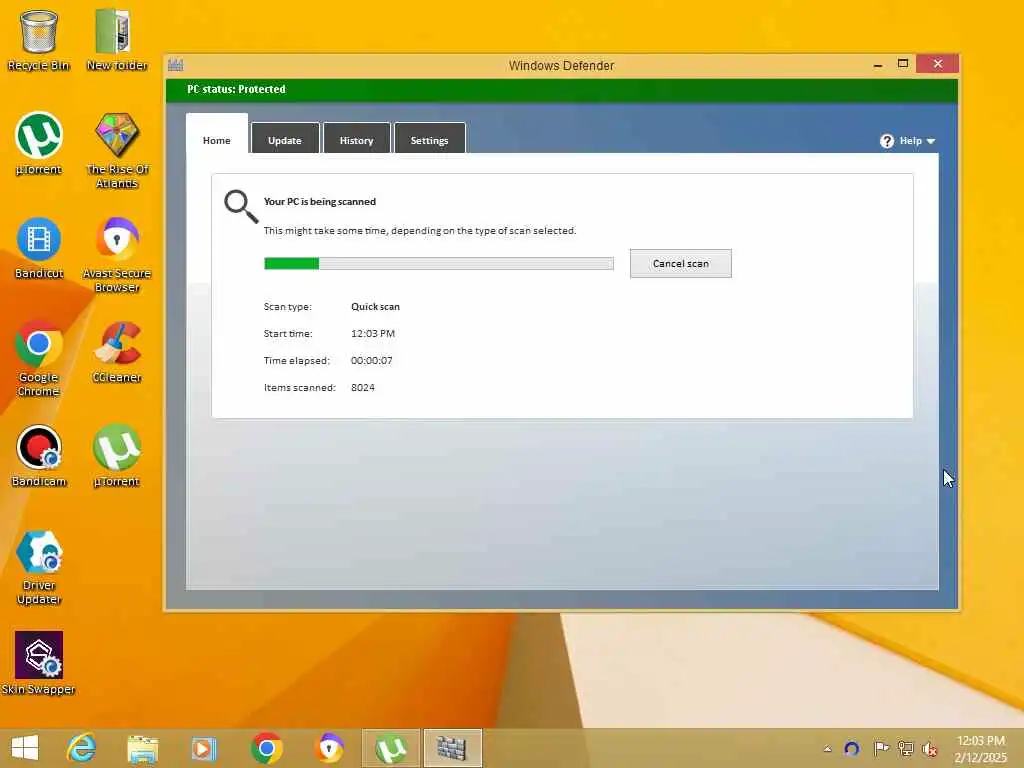Select the Google Chrome desktop icon

click(39, 358)
